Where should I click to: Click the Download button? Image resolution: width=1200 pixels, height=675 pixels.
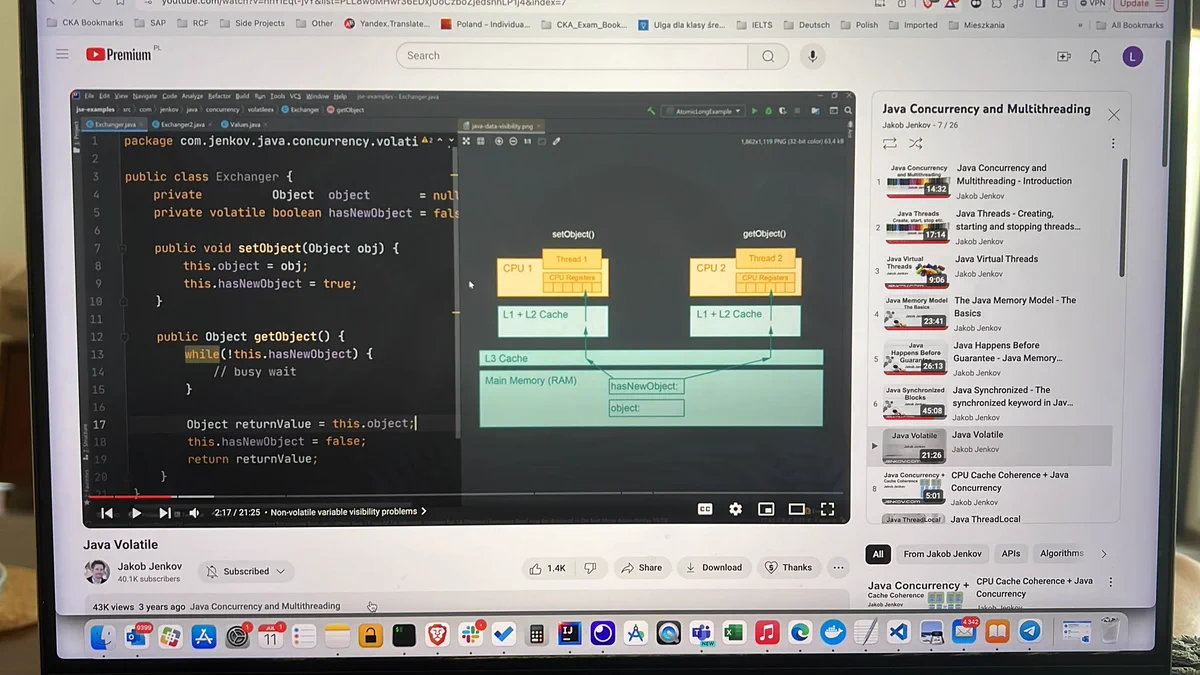pyautogui.click(x=714, y=567)
